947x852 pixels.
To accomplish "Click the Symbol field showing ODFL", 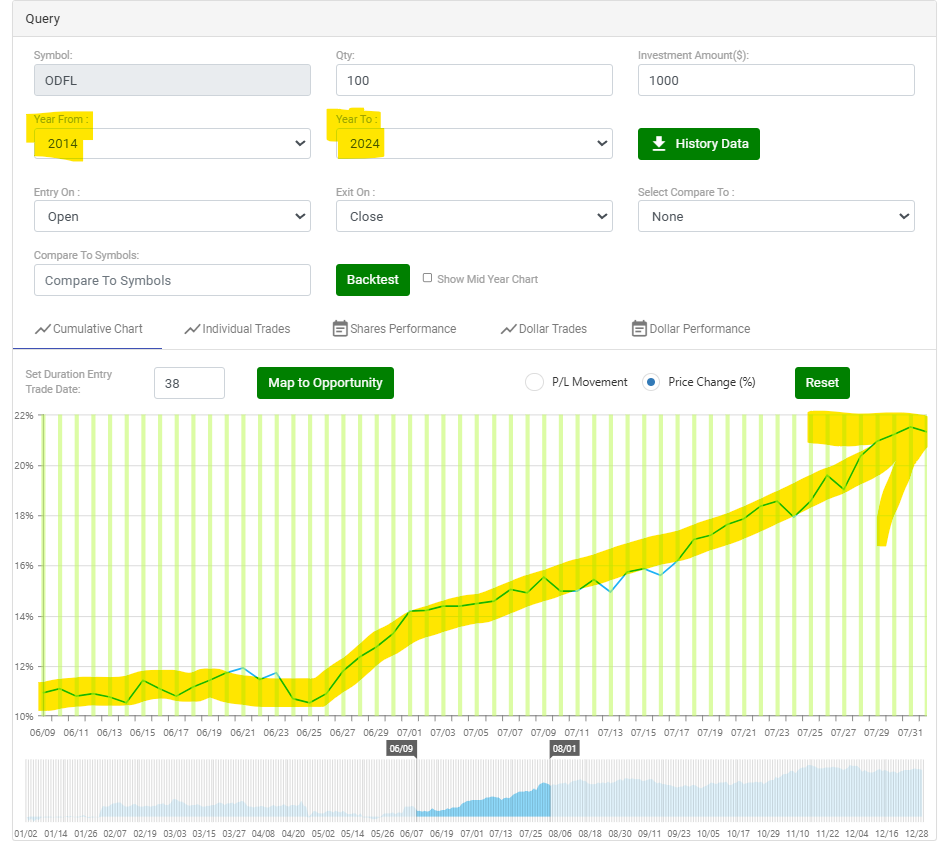I will [x=172, y=80].
